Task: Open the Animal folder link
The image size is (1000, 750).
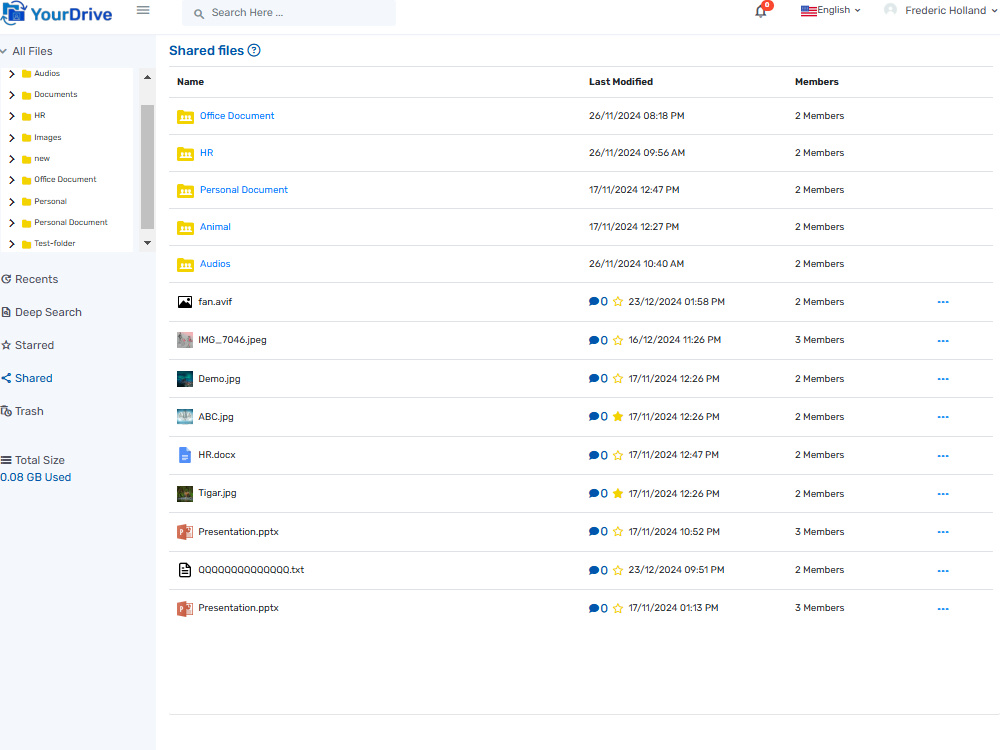Action: click(215, 227)
